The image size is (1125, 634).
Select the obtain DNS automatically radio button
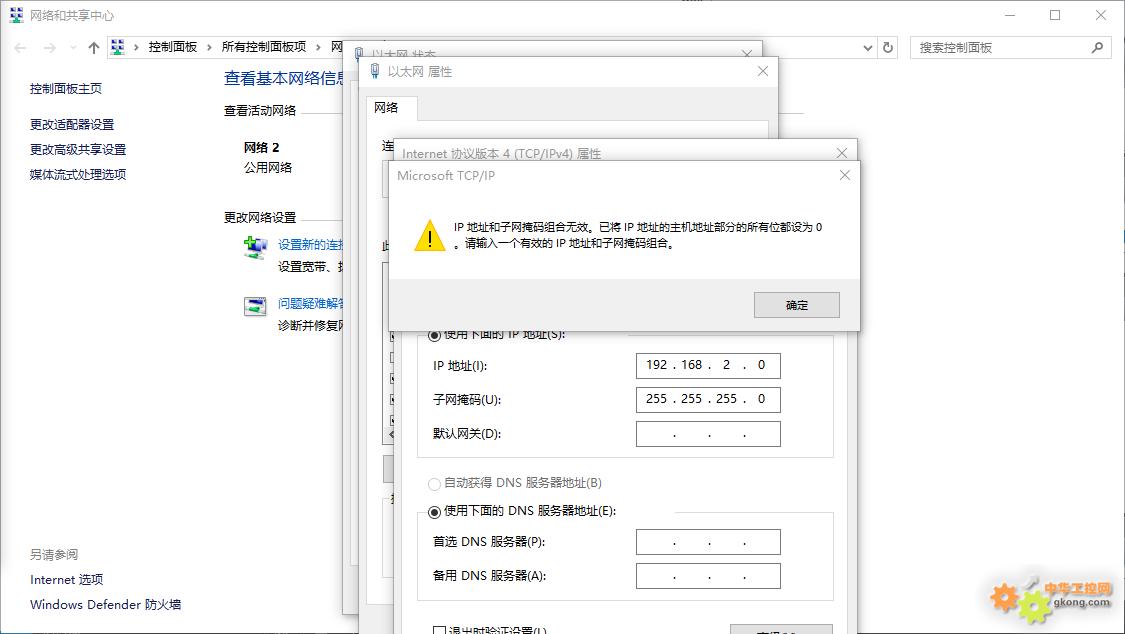pos(434,484)
